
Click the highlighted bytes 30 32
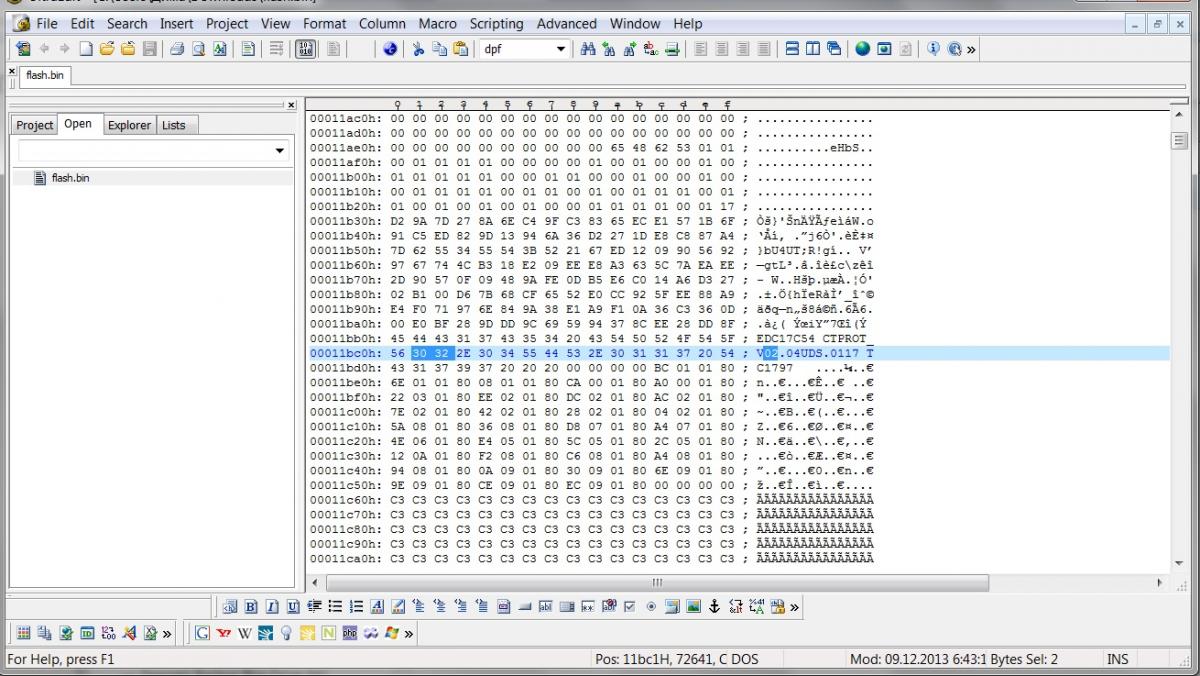432,354
